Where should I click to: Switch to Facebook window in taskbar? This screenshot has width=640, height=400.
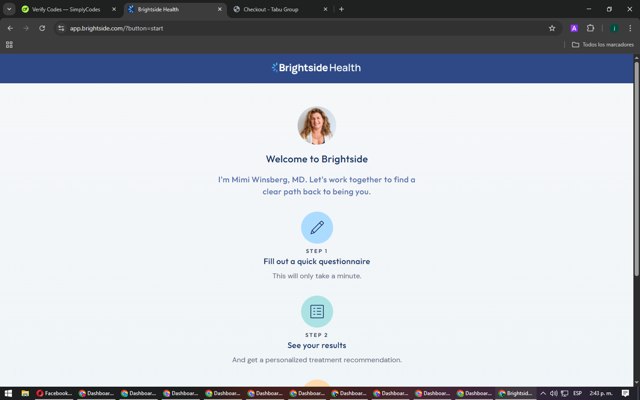point(54,393)
